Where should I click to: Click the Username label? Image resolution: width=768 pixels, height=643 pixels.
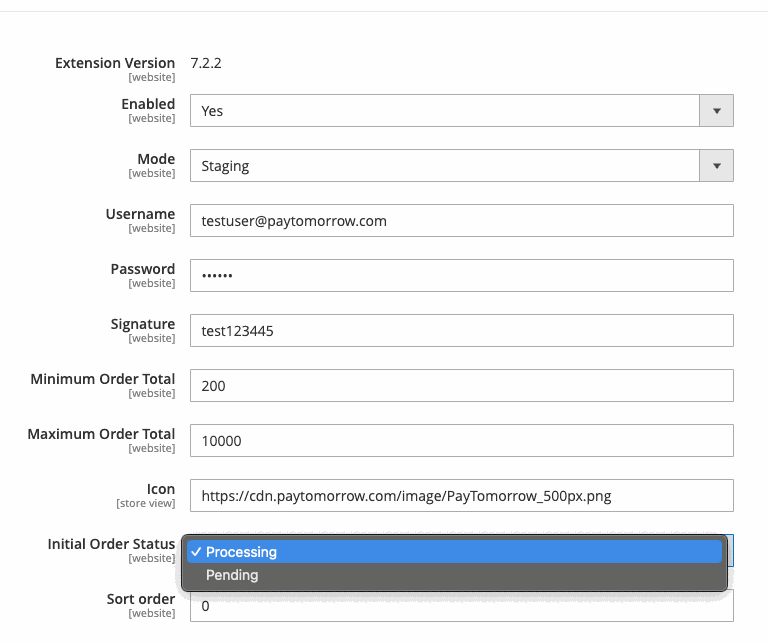[x=141, y=214]
